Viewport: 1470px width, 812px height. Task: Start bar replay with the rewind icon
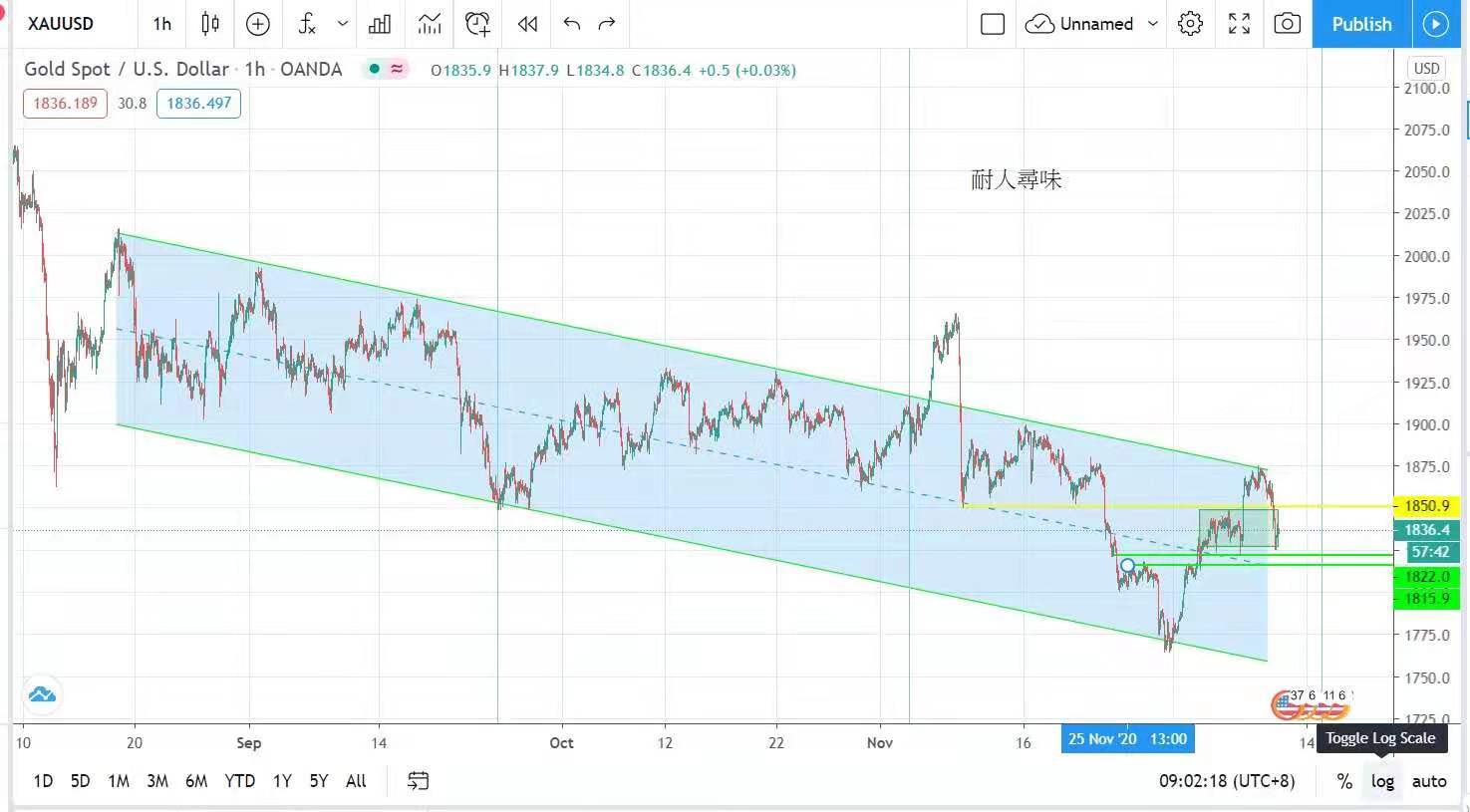click(527, 24)
